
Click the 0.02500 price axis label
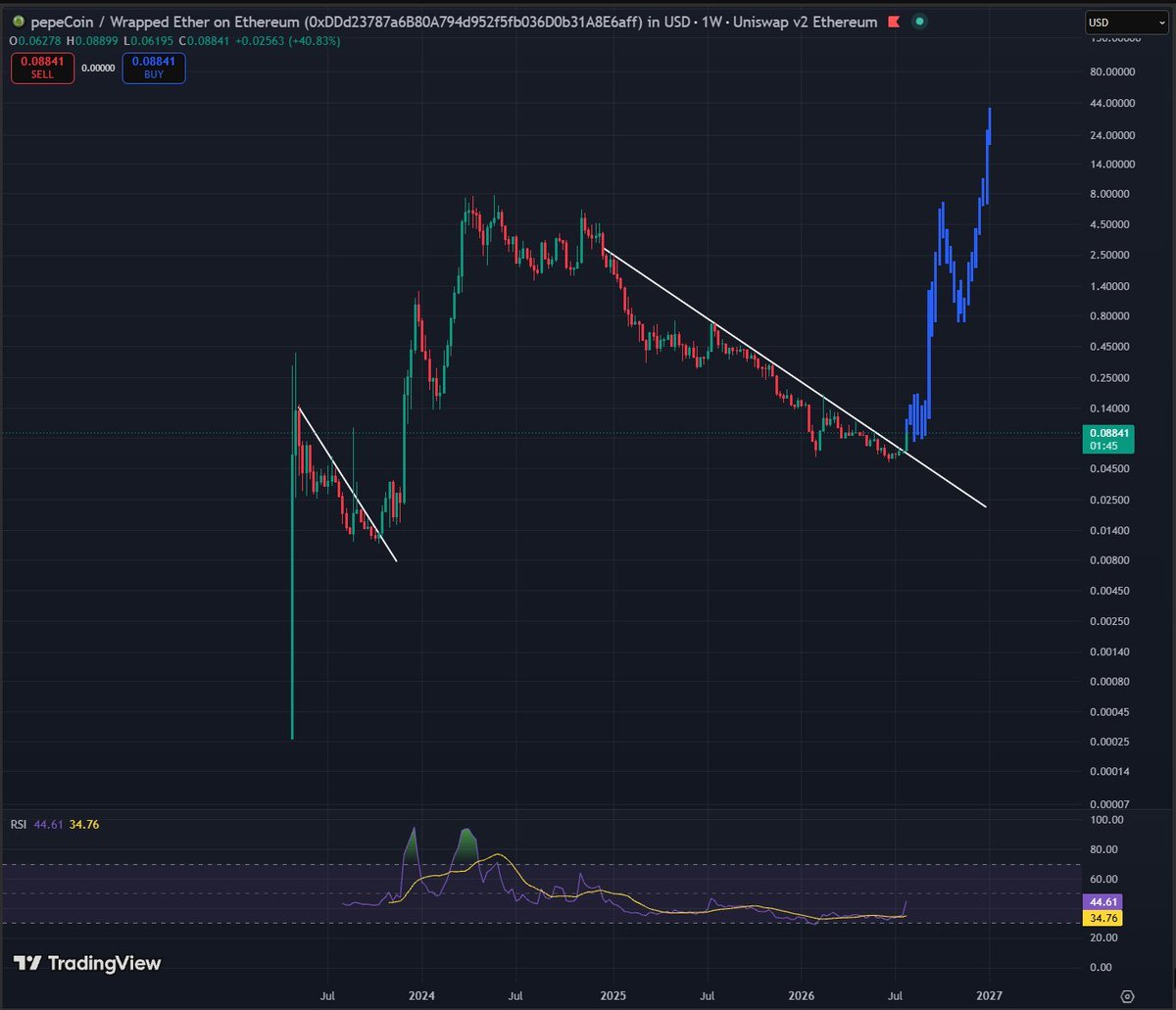pos(1111,500)
